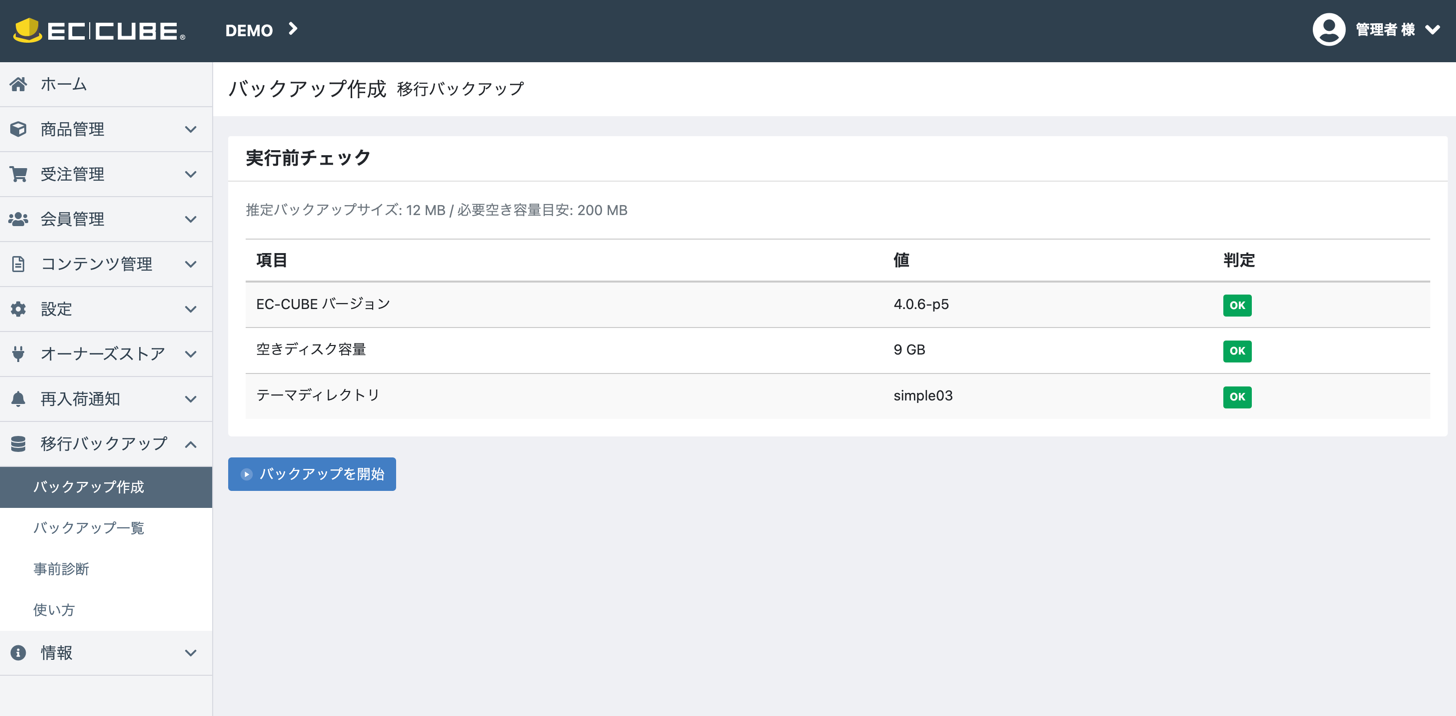Click the 情報 info circle icon

tap(18, 653)
